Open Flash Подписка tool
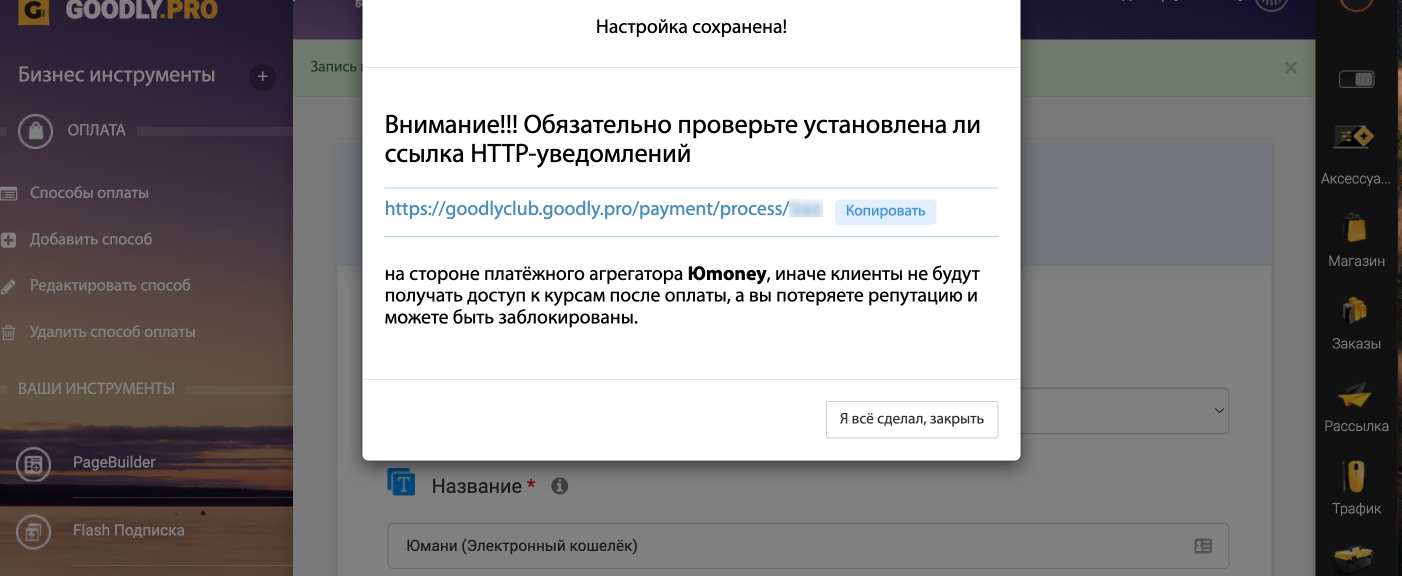 click(x=129, y=530)
